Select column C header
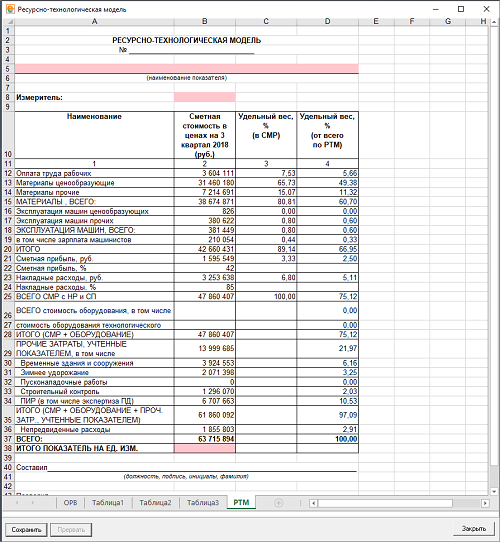500x542 pixels. click(x=266, y=21)
